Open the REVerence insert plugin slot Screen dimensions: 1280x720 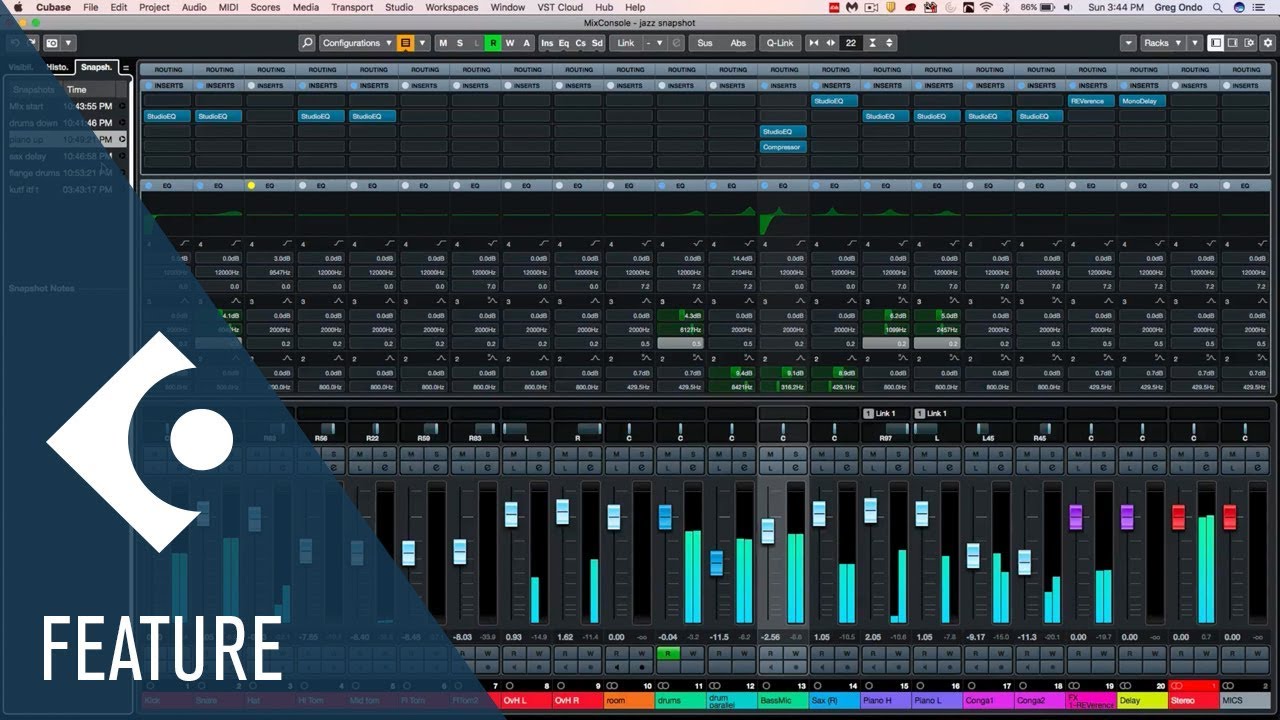click(1092, 101)
